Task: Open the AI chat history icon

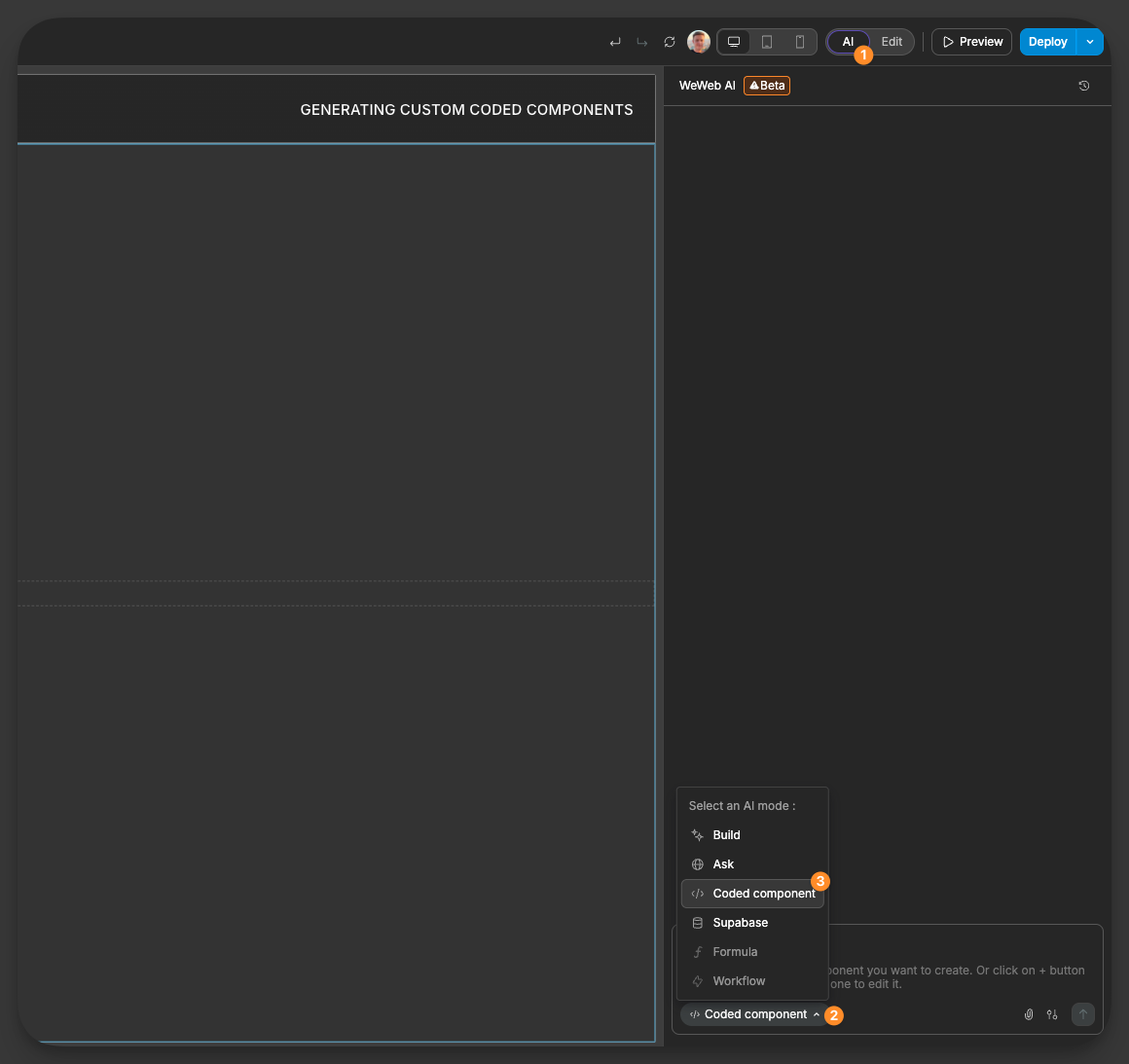Action: (x=1084, y=86)
